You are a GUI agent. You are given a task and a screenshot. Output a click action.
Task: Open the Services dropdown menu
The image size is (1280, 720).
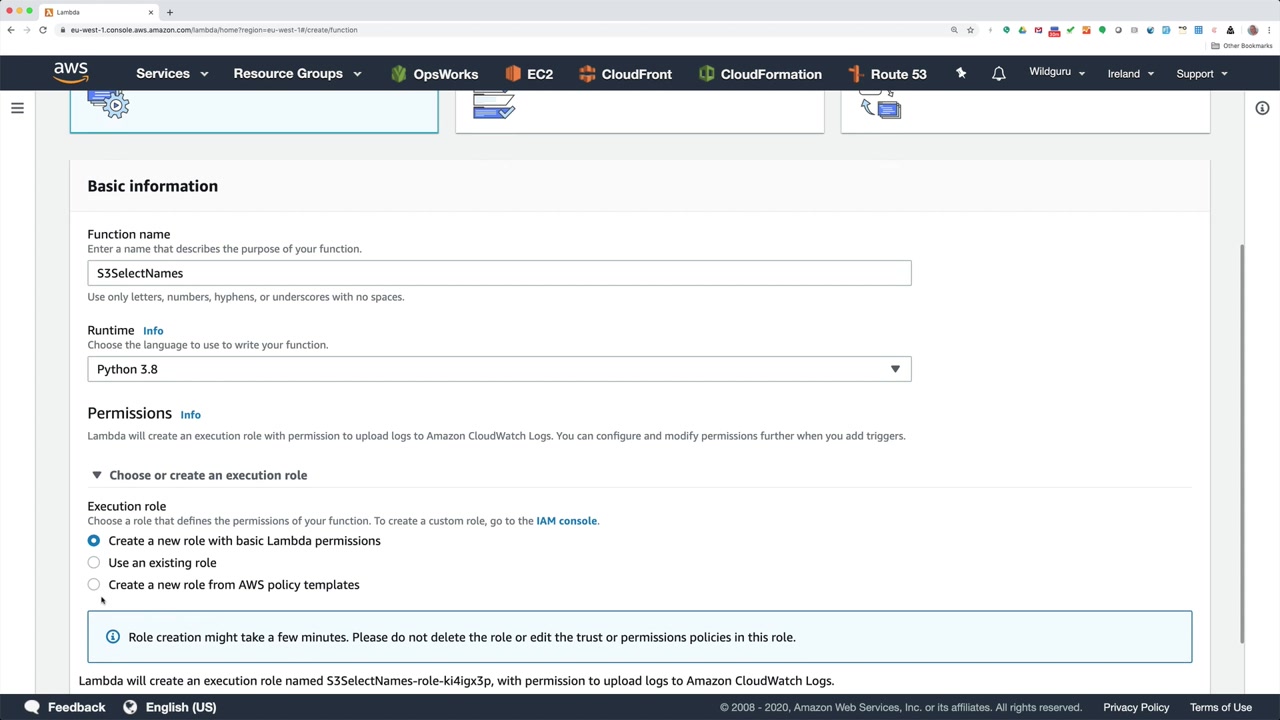pyautogui.click(x=172, y=74)
